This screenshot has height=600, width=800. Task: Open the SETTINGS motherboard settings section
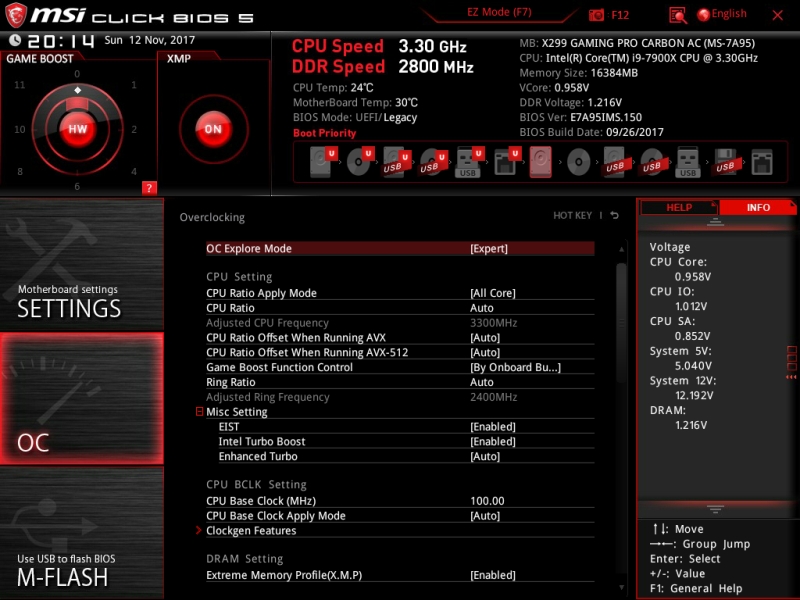pyautogui.click(x=82, y=265)
